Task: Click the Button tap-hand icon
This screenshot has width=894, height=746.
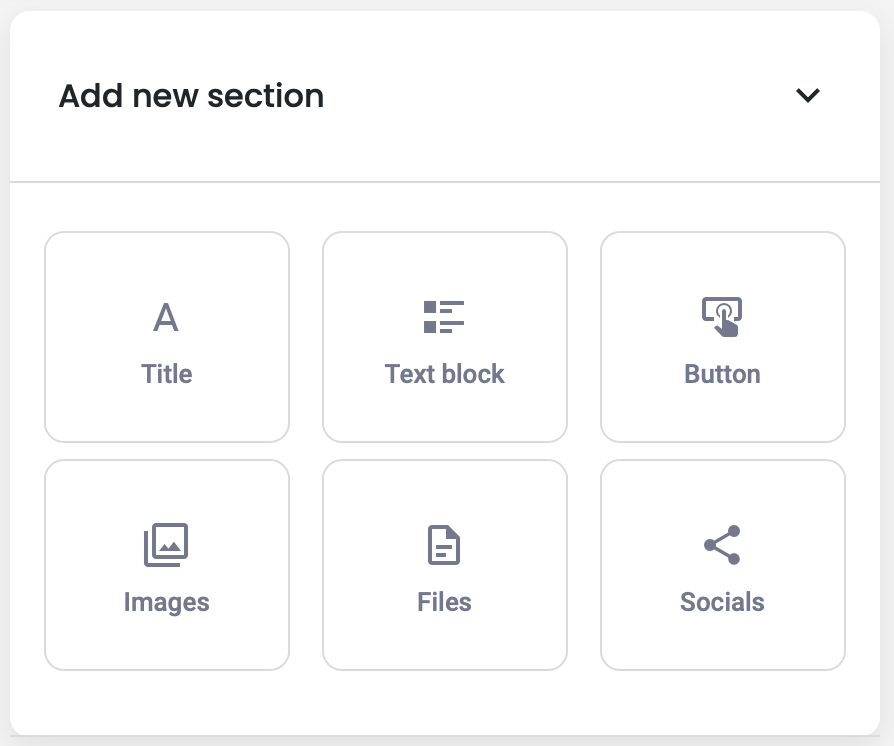Action: coord(722,316)
